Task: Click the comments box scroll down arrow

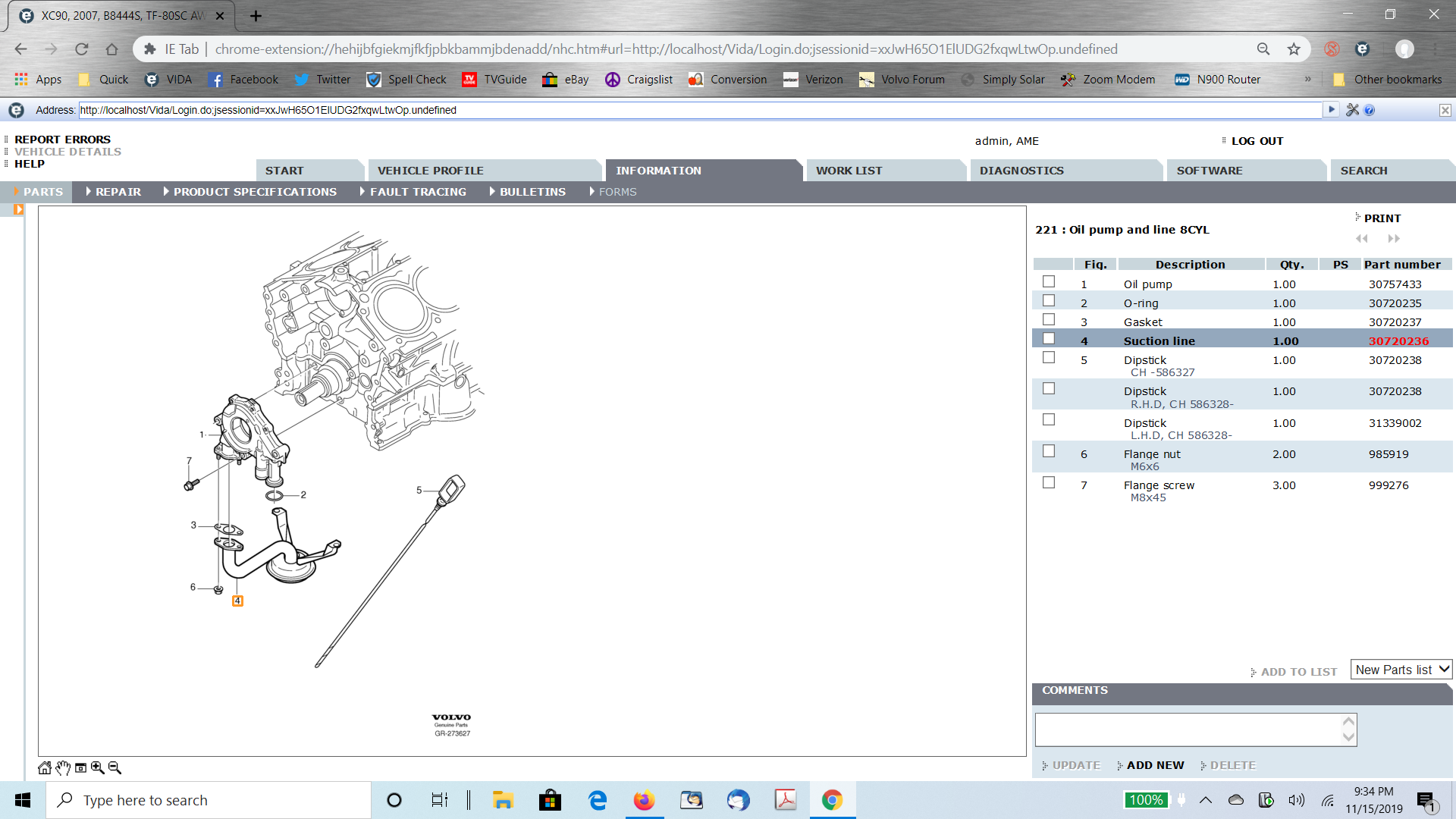Action: coord(1348,737)
